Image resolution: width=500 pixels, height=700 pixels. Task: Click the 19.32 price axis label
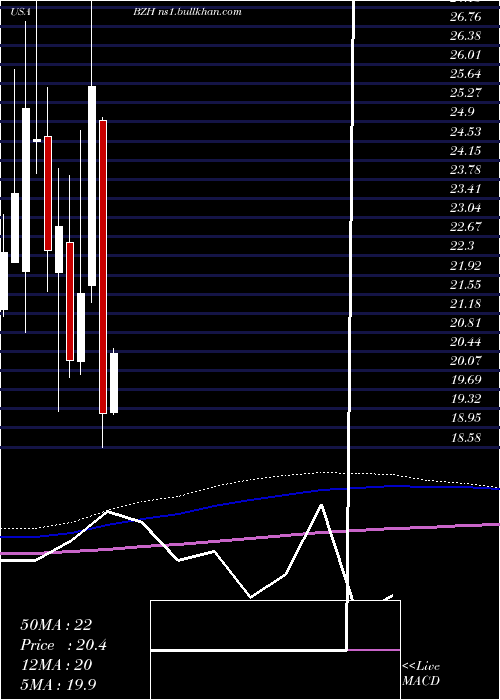tap(466, 399)
